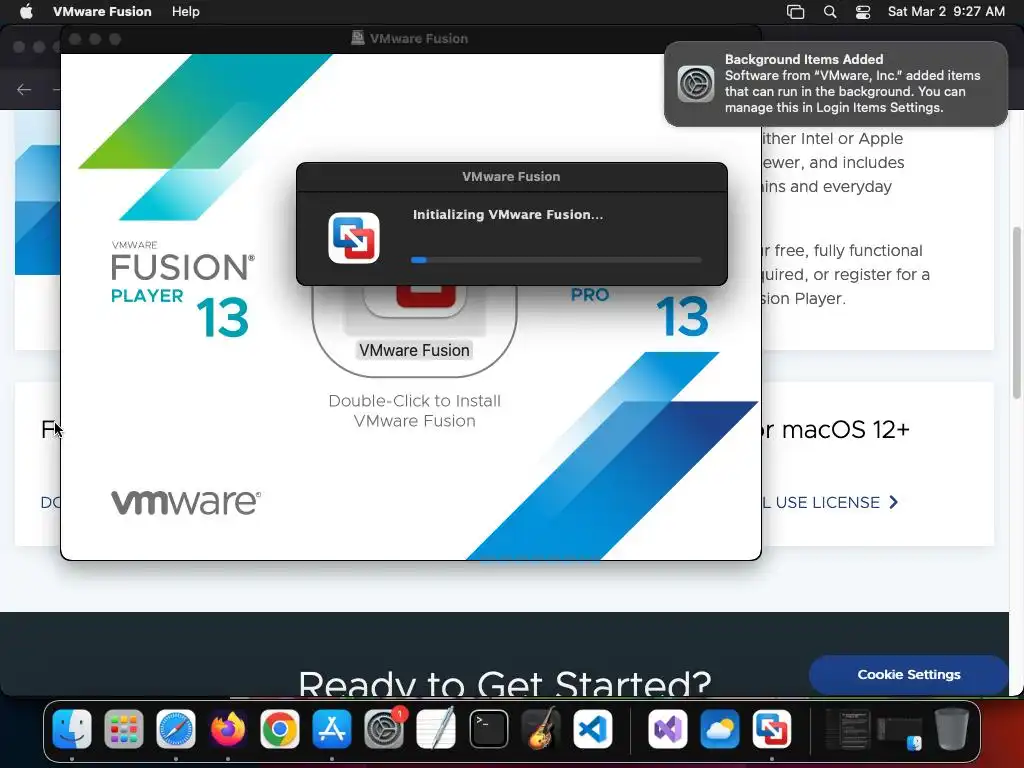This screenshot has height=768, width=1024.
Task: Open the VMware Fusion menu in menu bar
Action: 102,11
